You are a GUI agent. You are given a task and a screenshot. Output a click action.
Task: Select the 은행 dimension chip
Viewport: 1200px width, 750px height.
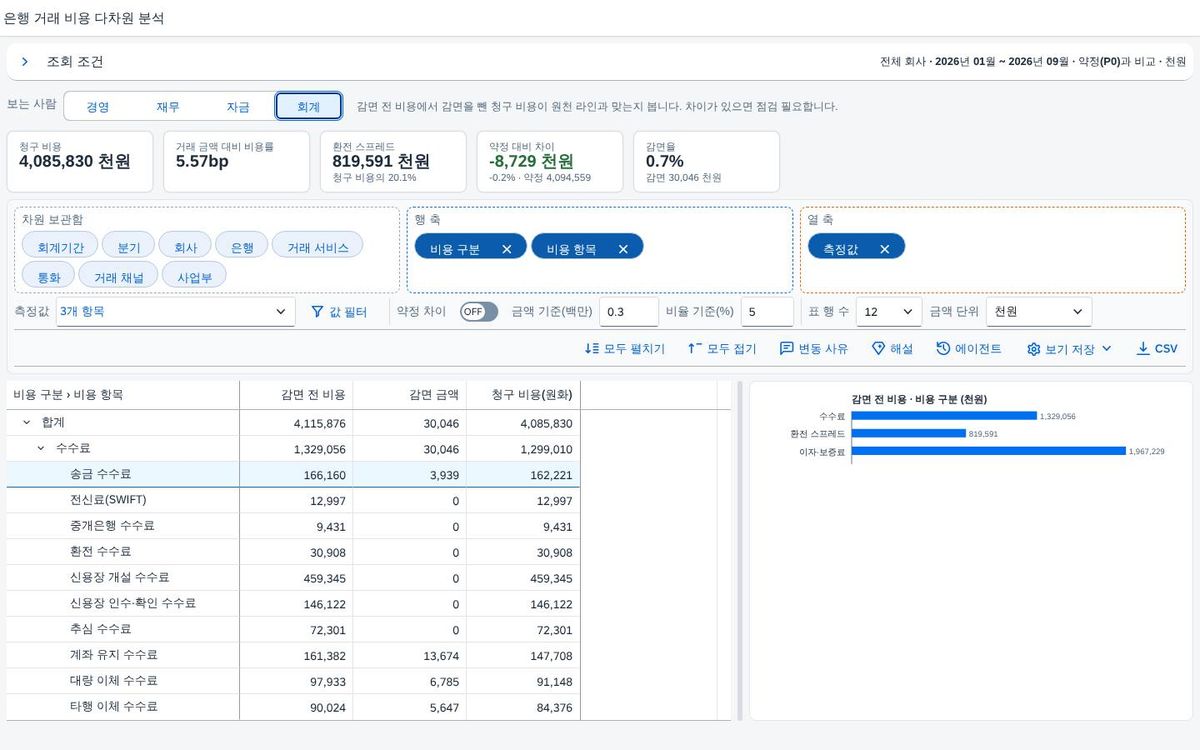point(242,247)
